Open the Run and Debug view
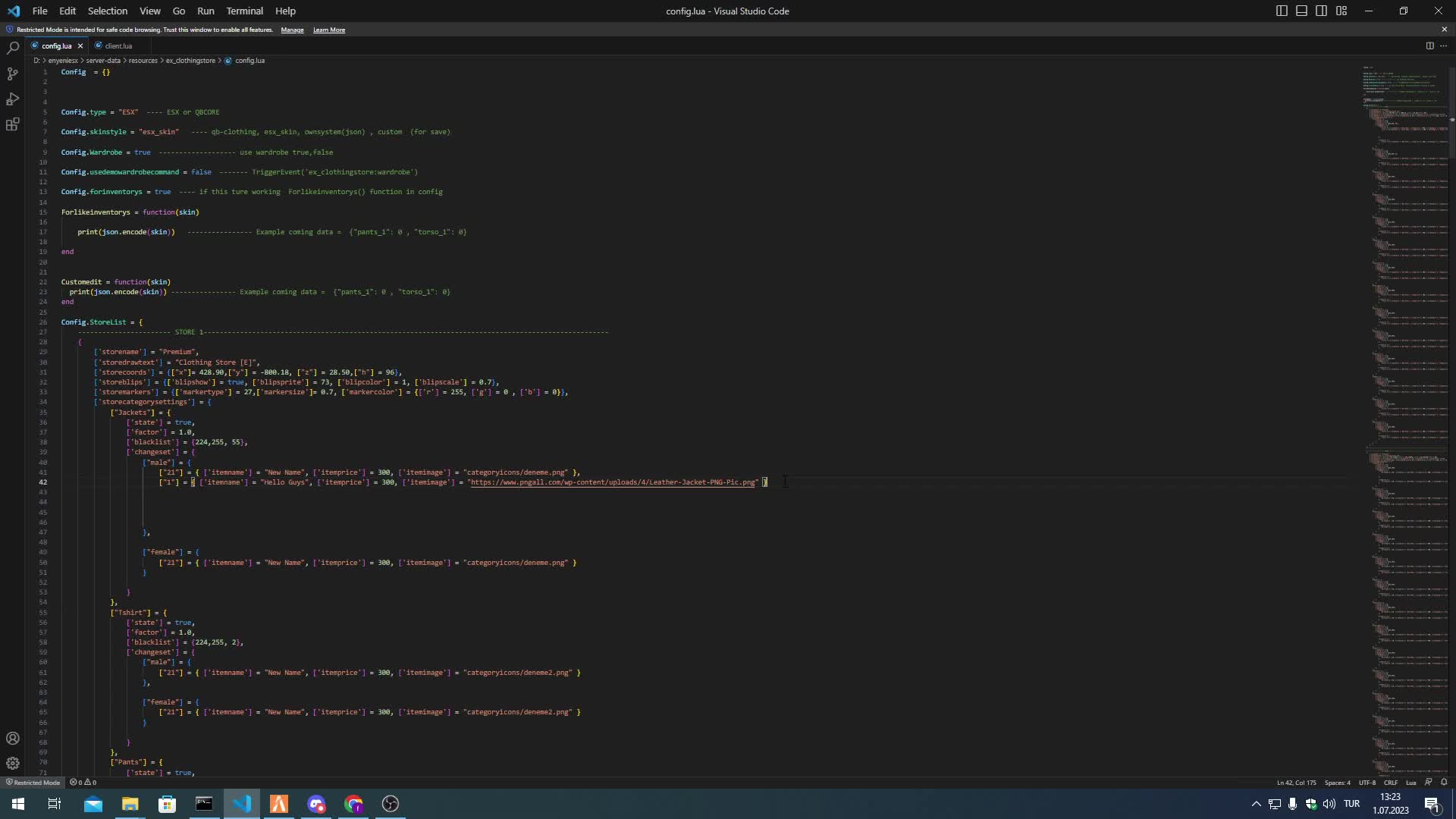 pos(12,99)
